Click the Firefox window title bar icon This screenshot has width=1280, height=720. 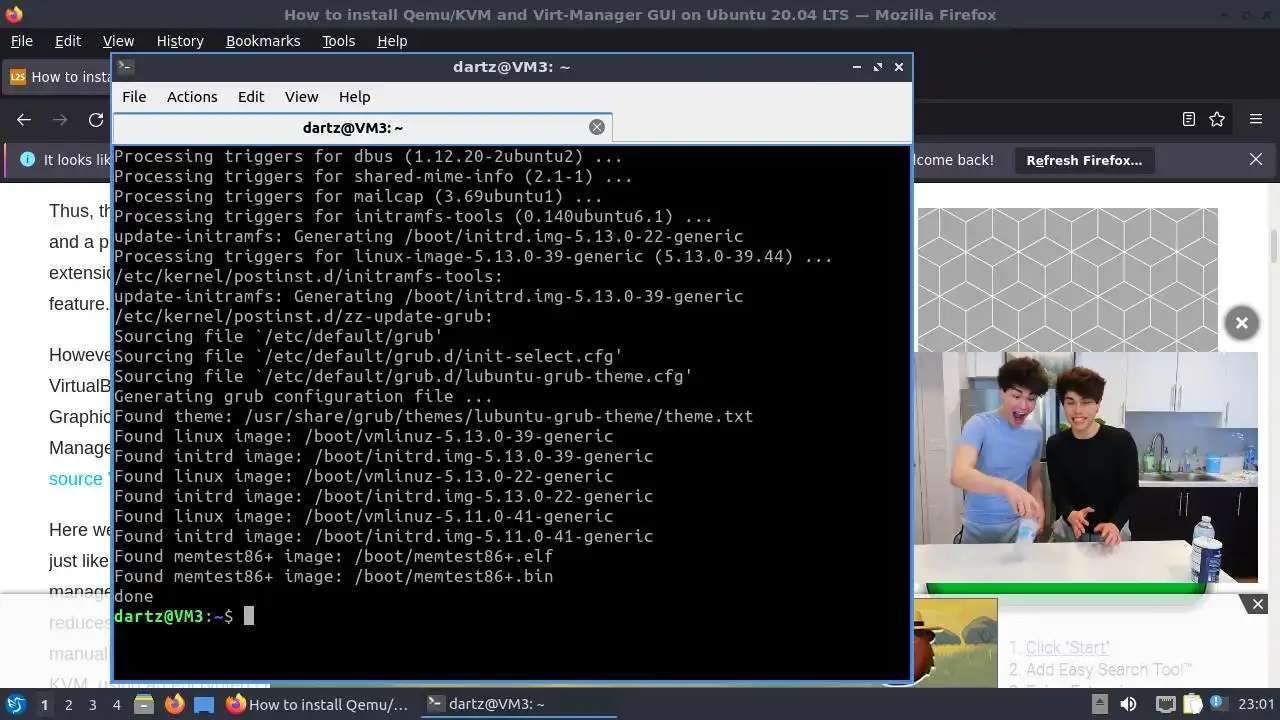13,14
